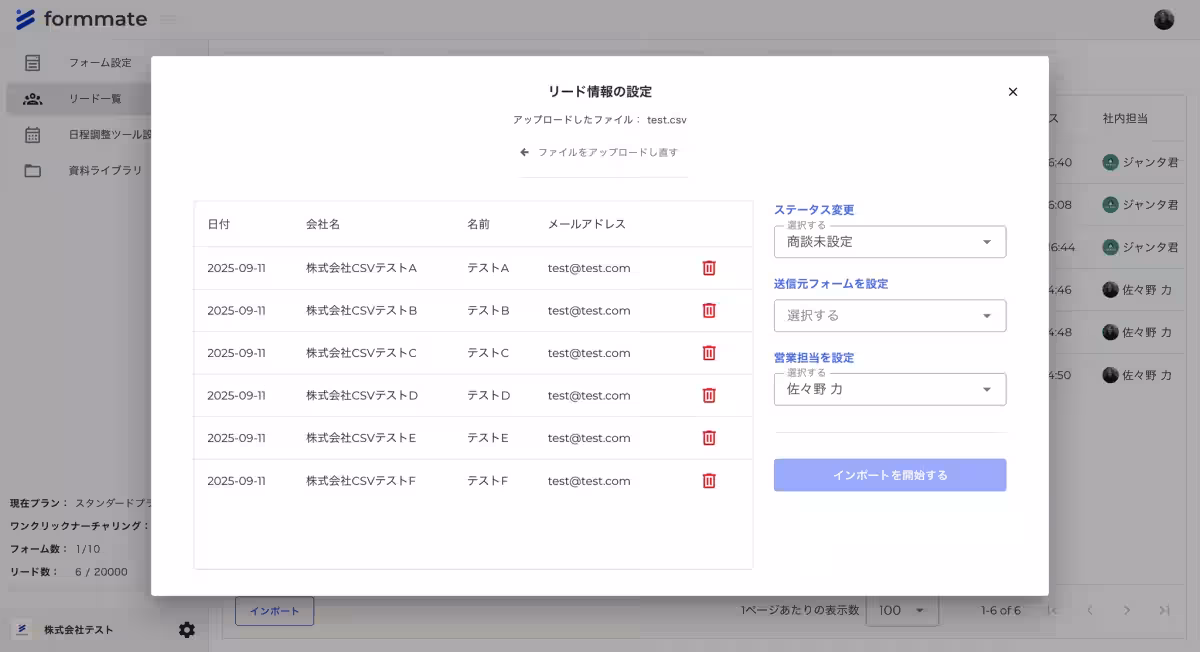Expand the 送信元フォーム 選択する dropdown
The height and width of the screenshot is (652, 1200).
pyautogui.click(x=889, y=315)
